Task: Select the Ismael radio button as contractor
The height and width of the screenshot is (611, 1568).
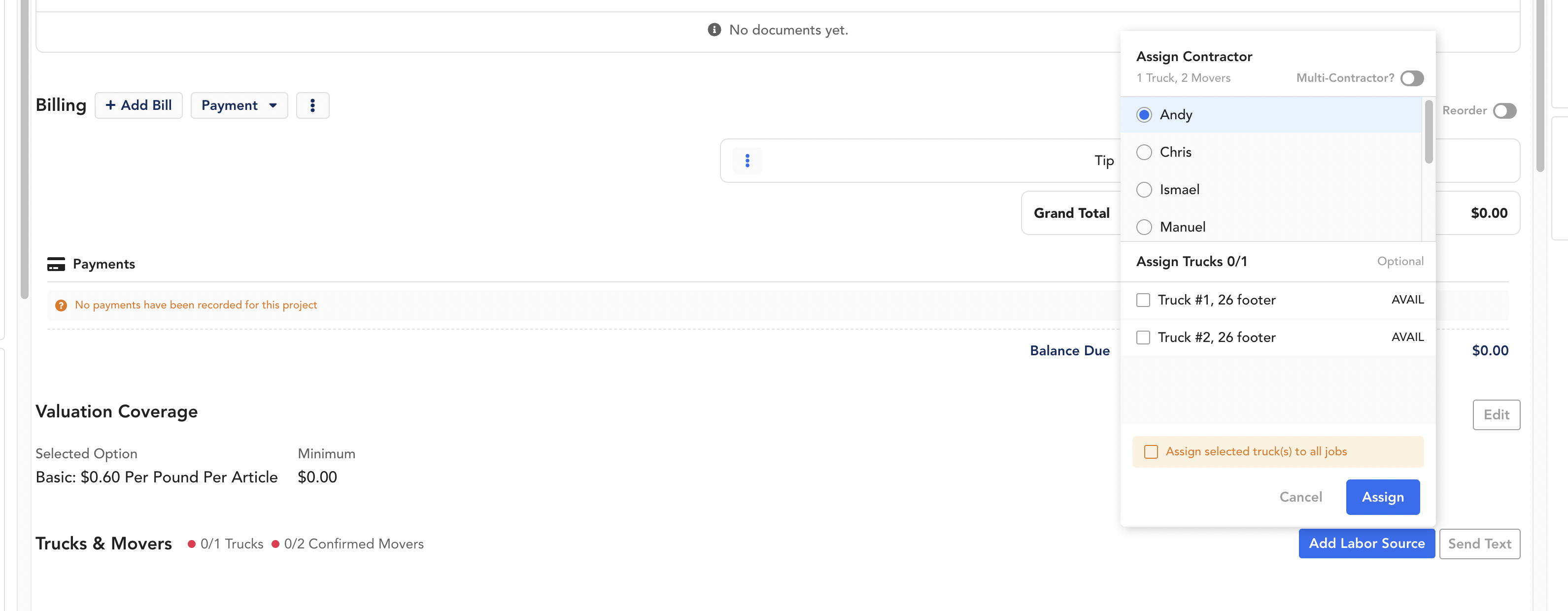Action: click(x=1145, y=188)
